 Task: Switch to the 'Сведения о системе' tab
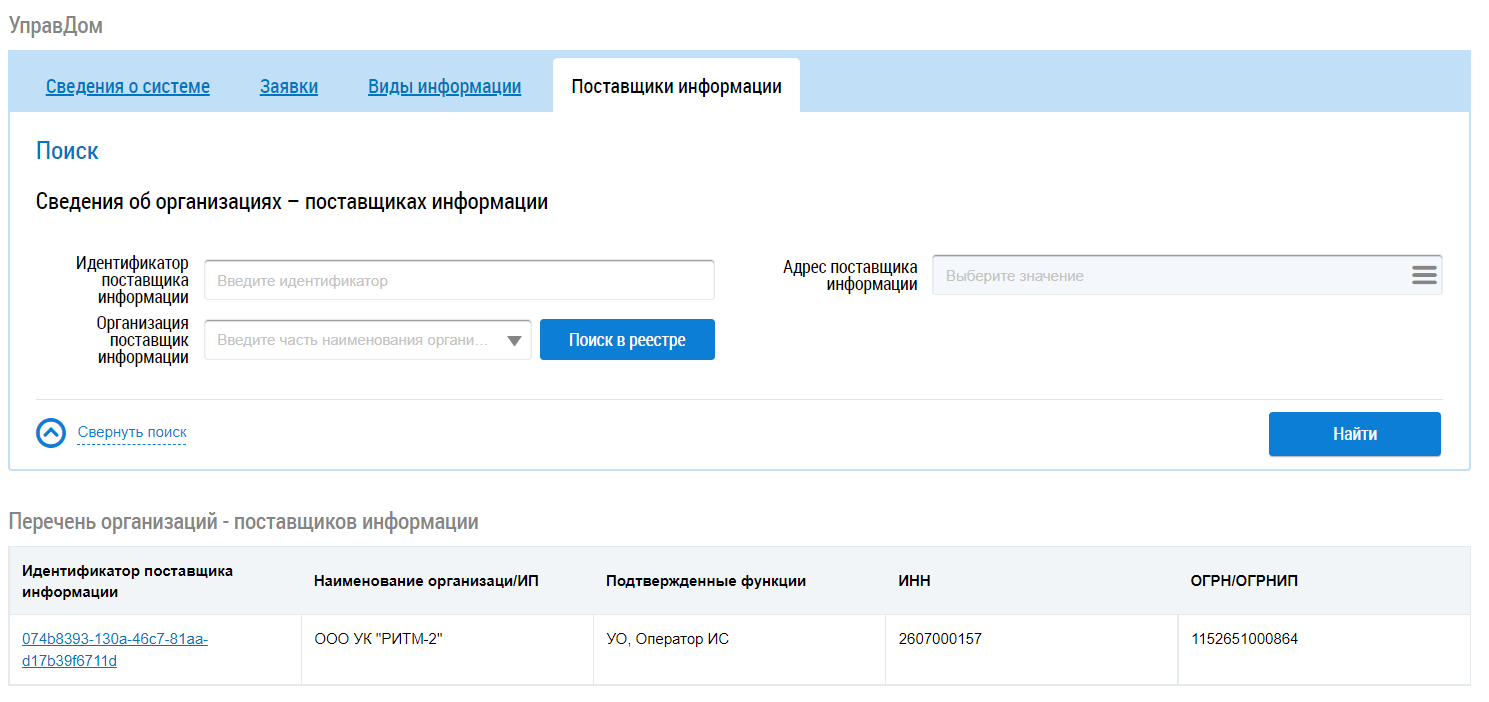(128, 87)
